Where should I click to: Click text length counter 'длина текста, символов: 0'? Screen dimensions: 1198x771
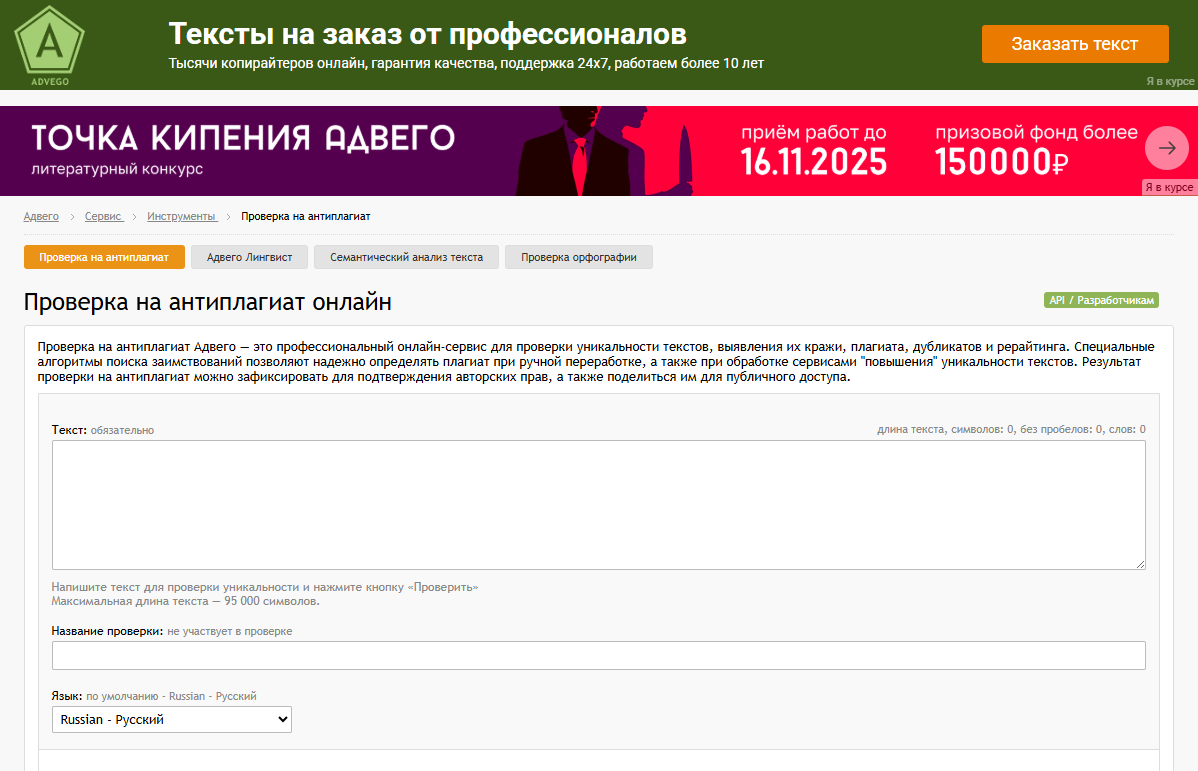coord(946,429)
